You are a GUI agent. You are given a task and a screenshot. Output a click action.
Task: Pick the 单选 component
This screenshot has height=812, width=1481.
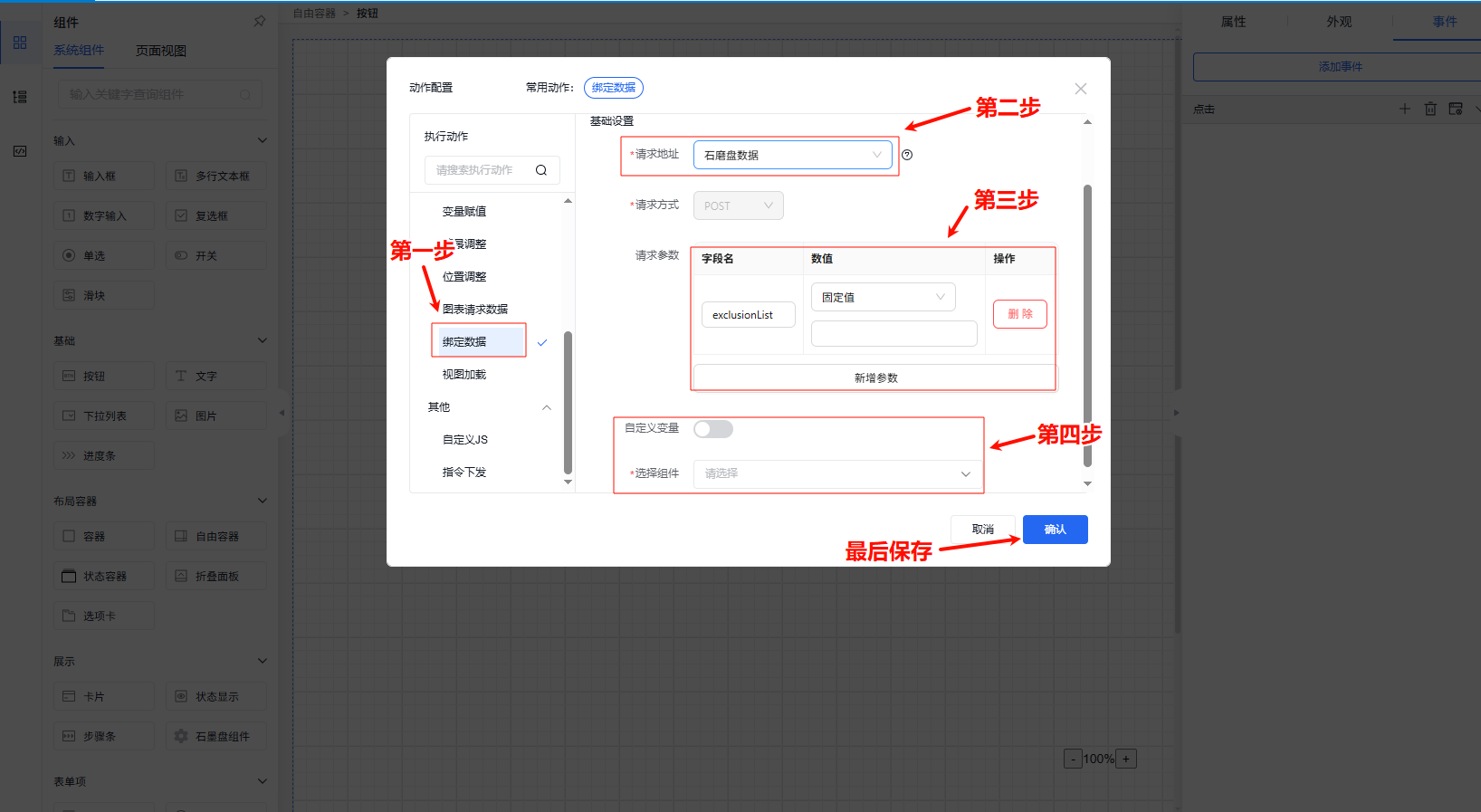tap(104, 255)
